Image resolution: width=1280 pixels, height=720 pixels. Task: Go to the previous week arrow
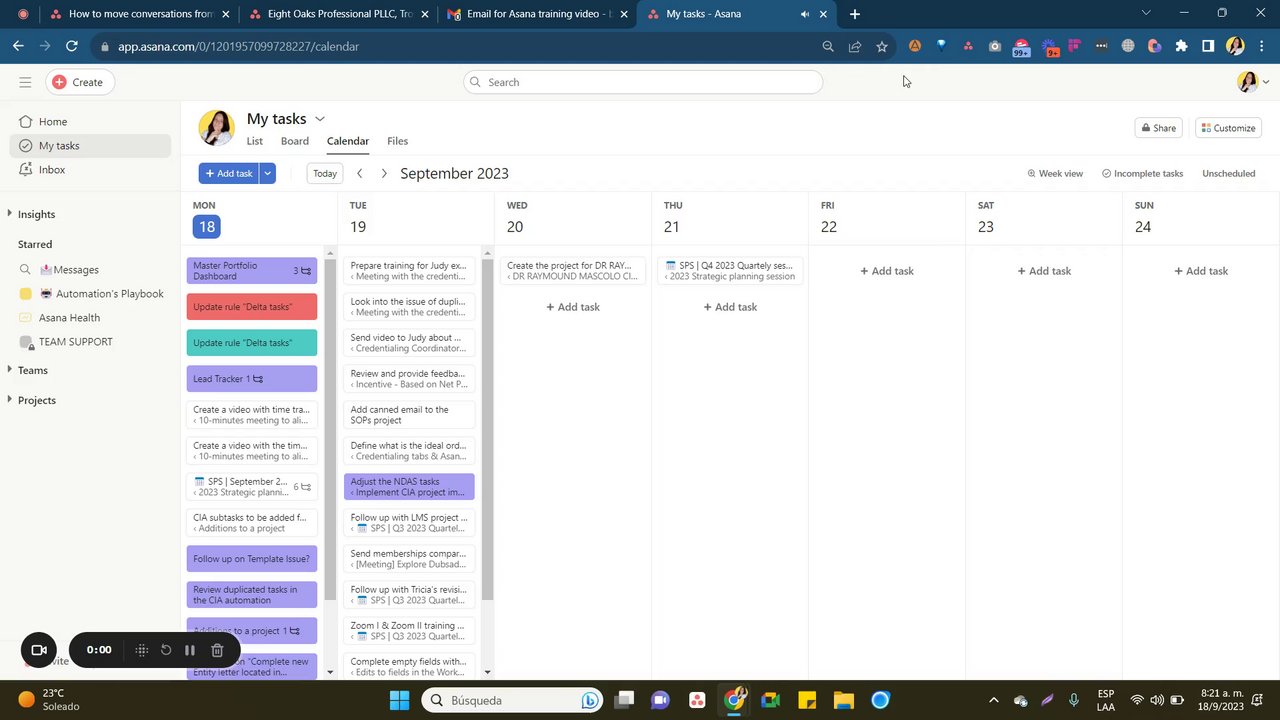(360, 173)
